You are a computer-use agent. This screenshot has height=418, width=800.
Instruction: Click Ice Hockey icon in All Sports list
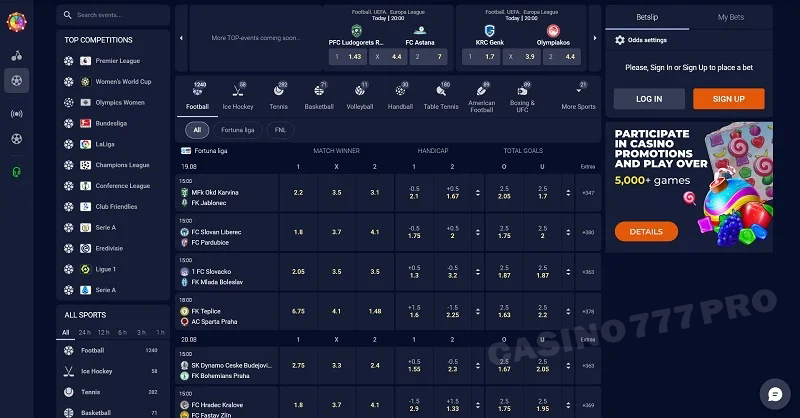(69, 372)
